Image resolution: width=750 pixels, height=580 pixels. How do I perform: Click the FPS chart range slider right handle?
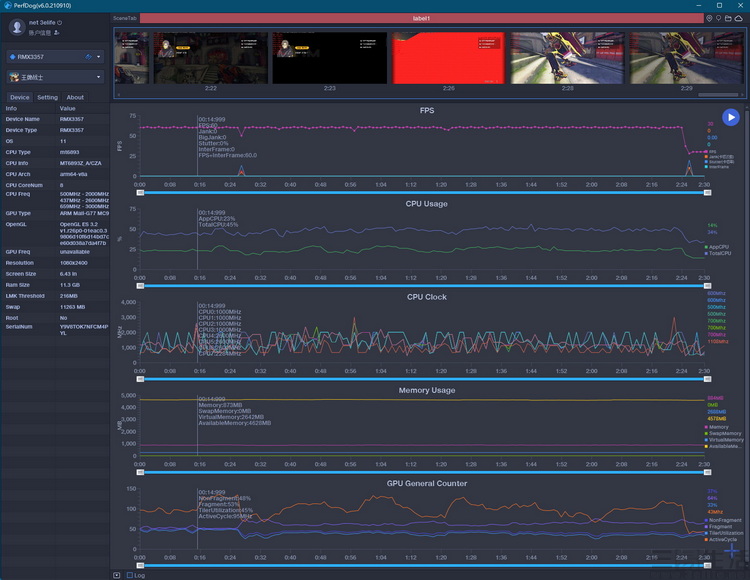click(707, 193)
